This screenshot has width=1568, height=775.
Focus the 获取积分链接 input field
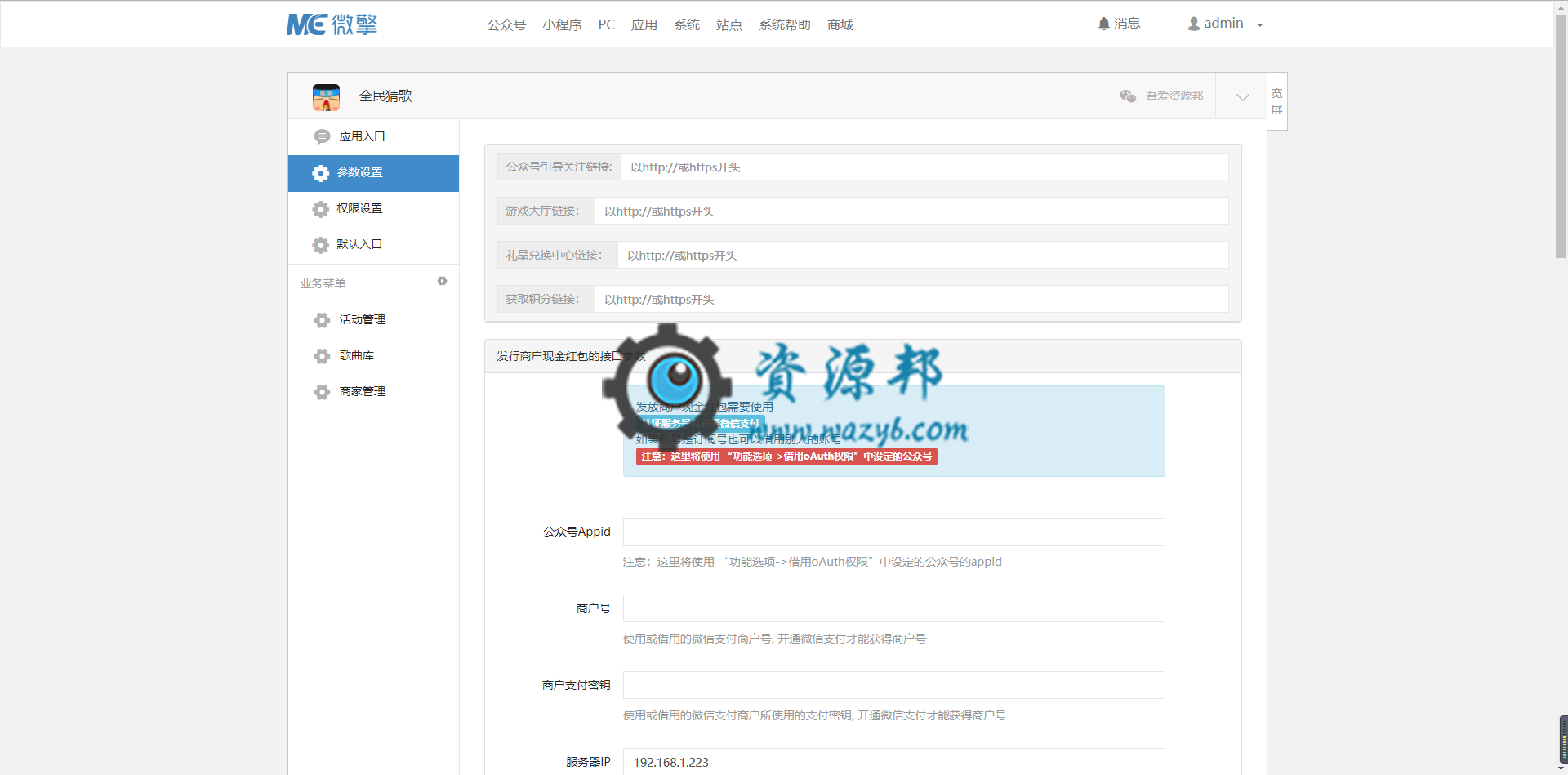pos(911,299)
